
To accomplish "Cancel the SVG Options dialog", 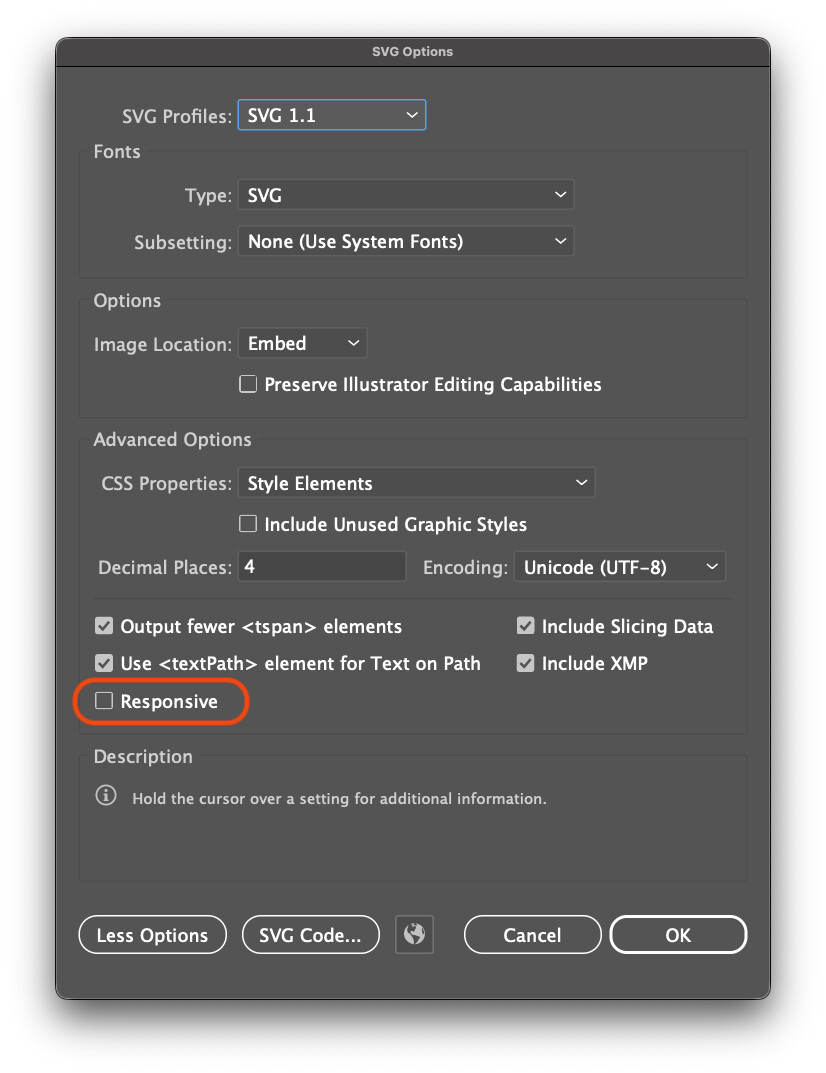I will (x=532, y=935).
